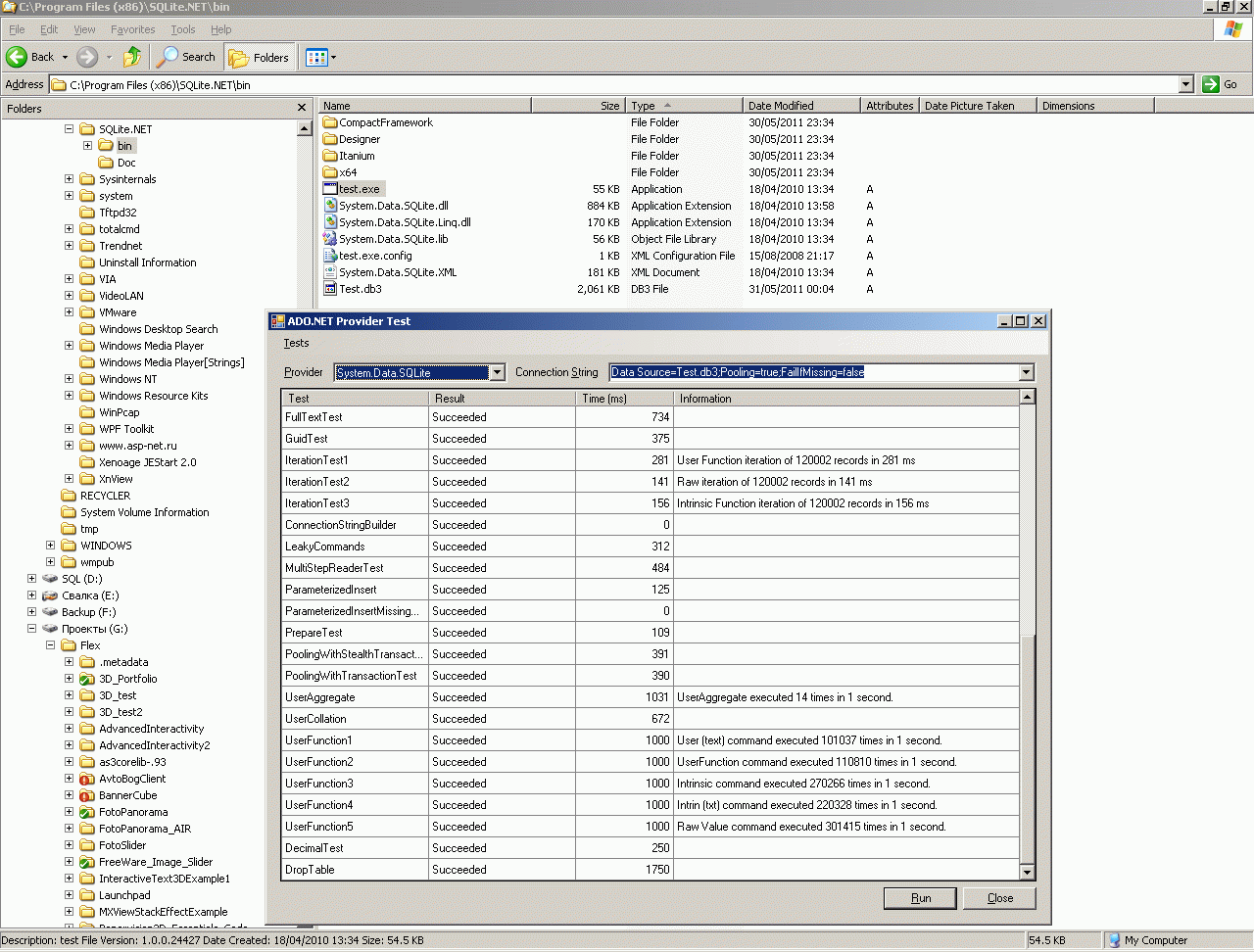The height and width of the screenshot is (952, 1254).
Task: Open the View menu in Explorer
Action: coord(84,29)
